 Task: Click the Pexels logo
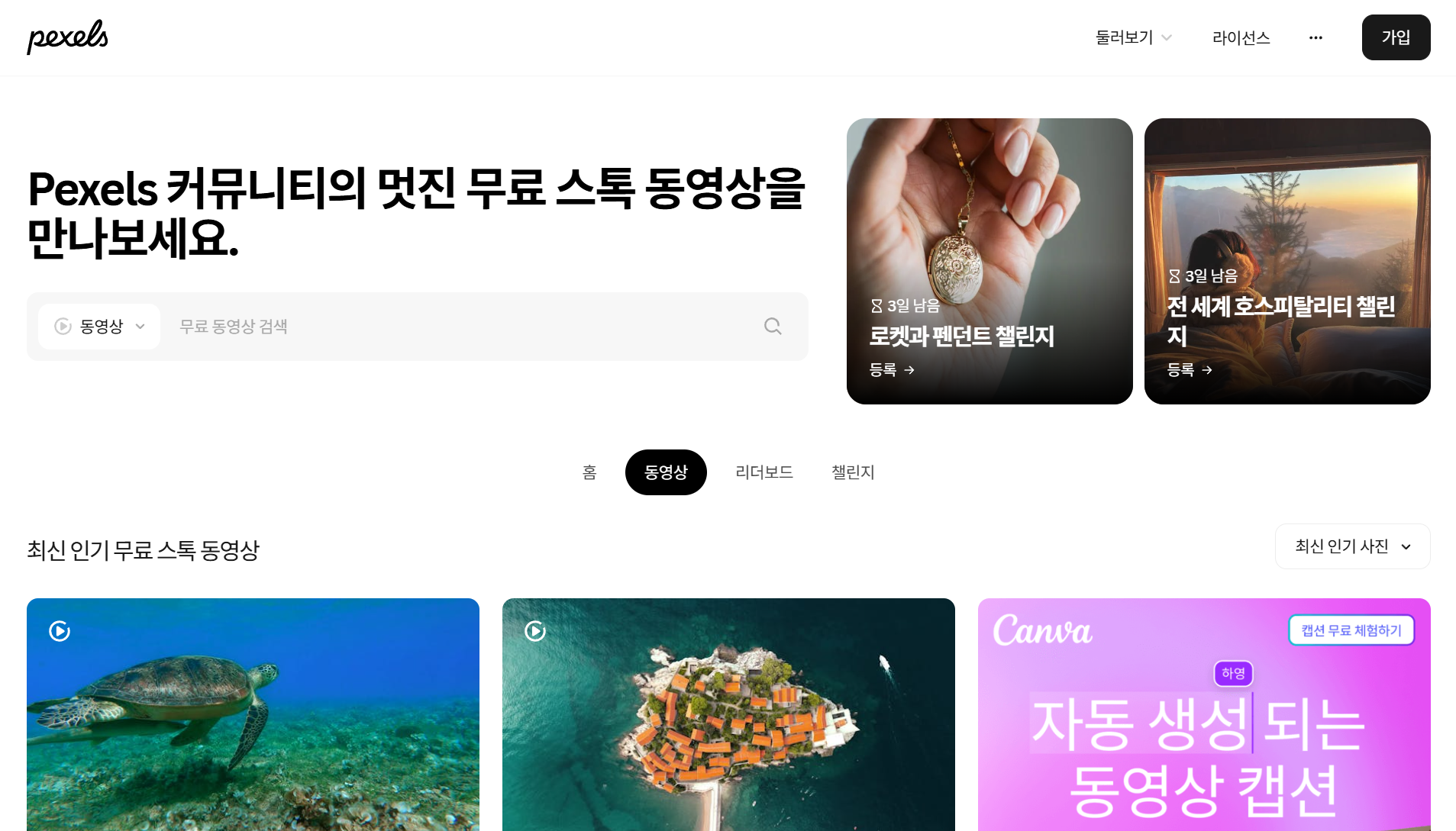point(67,37)
